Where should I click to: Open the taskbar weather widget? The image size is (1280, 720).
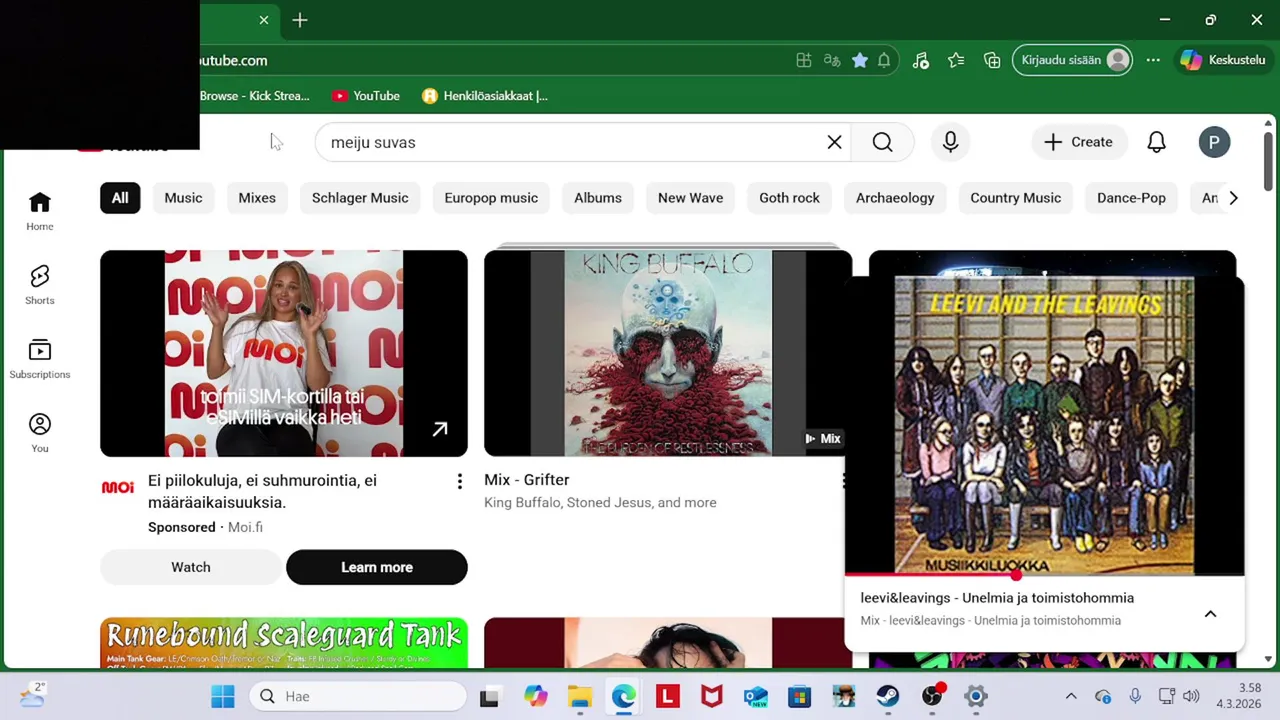32,695
